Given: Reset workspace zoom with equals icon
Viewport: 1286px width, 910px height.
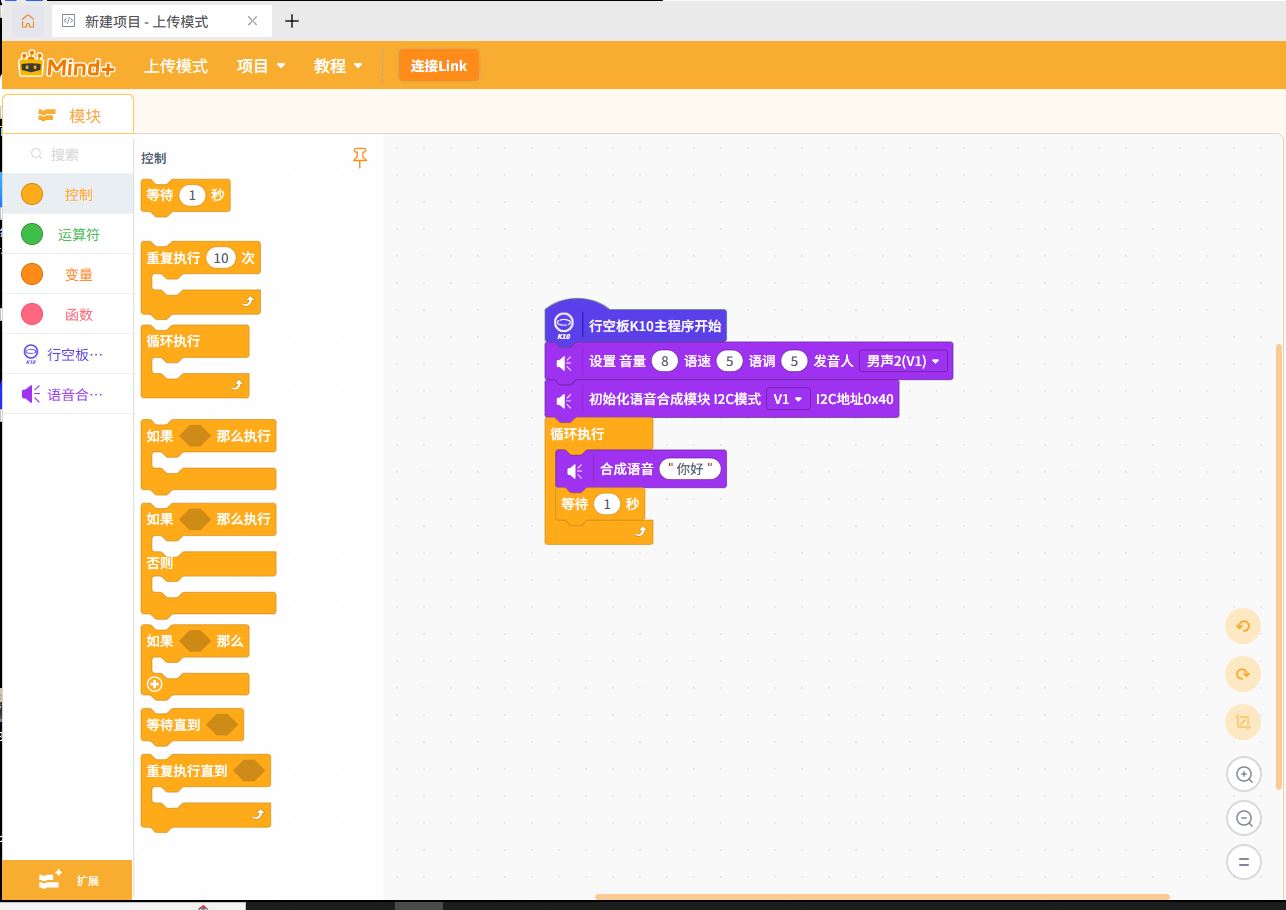Looking at the screenshot, I should [x=1244, y=862].
